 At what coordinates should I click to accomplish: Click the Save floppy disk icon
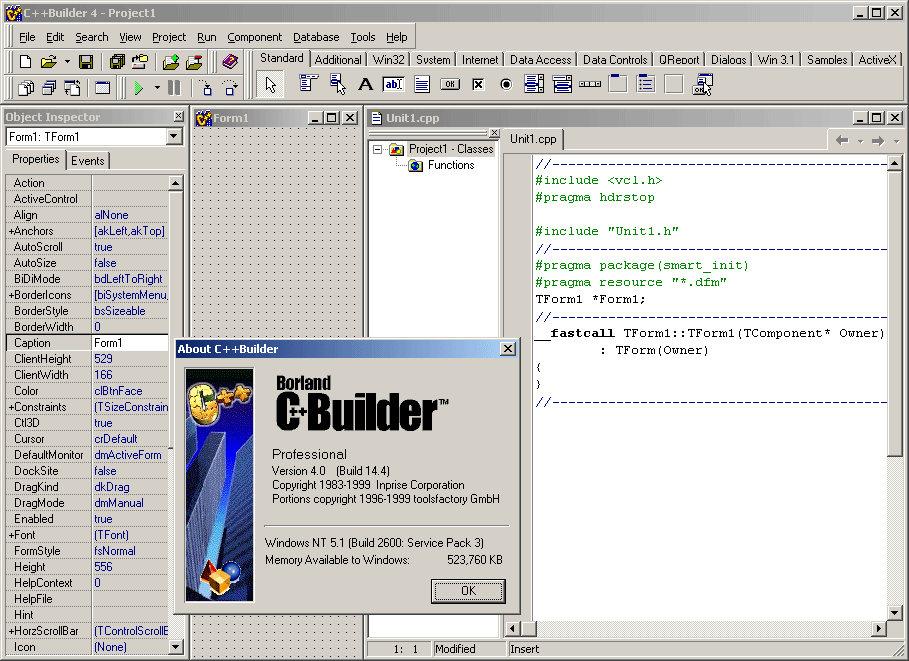pos(86,61)
